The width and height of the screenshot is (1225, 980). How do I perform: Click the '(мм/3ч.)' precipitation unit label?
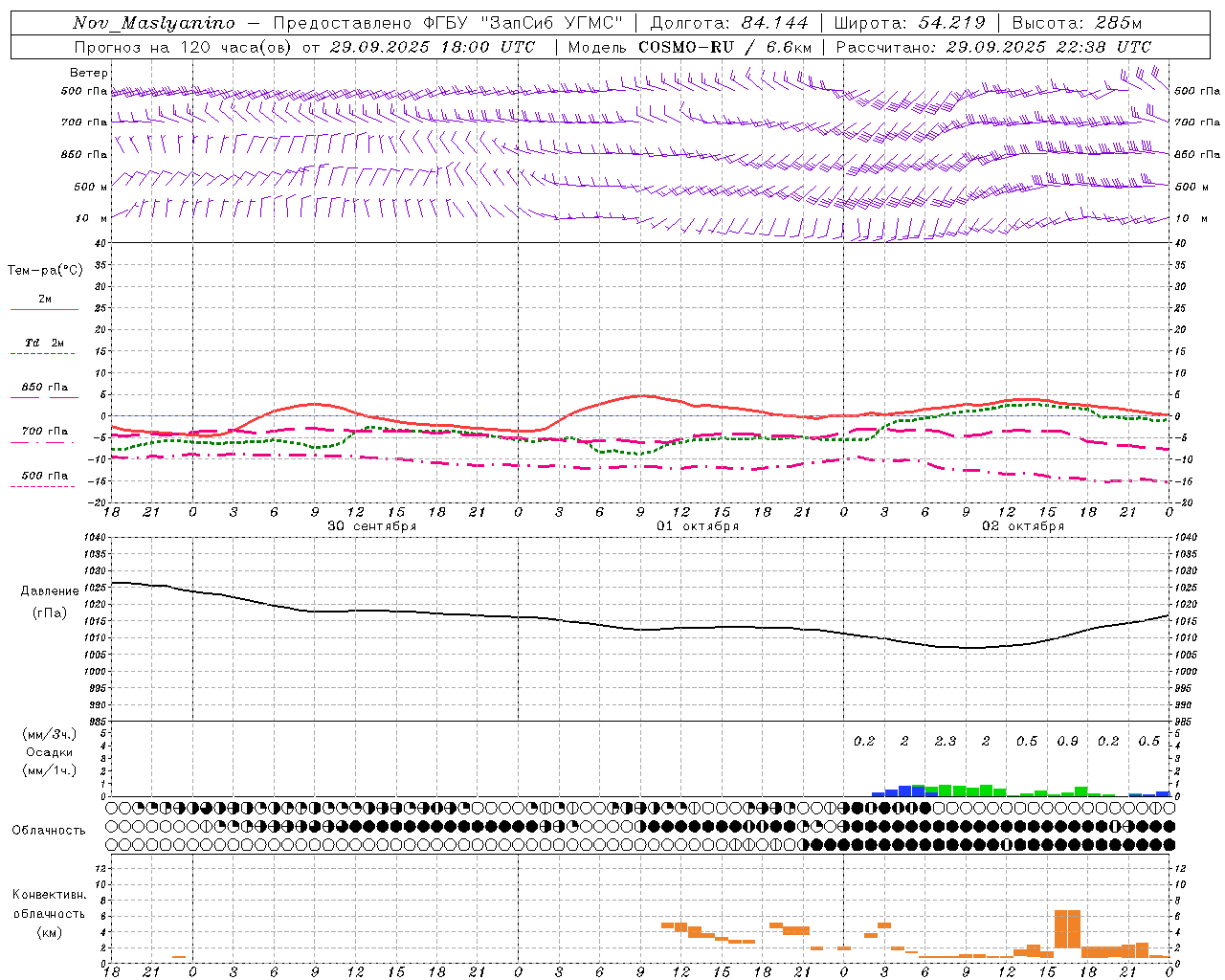coord(49,734)
